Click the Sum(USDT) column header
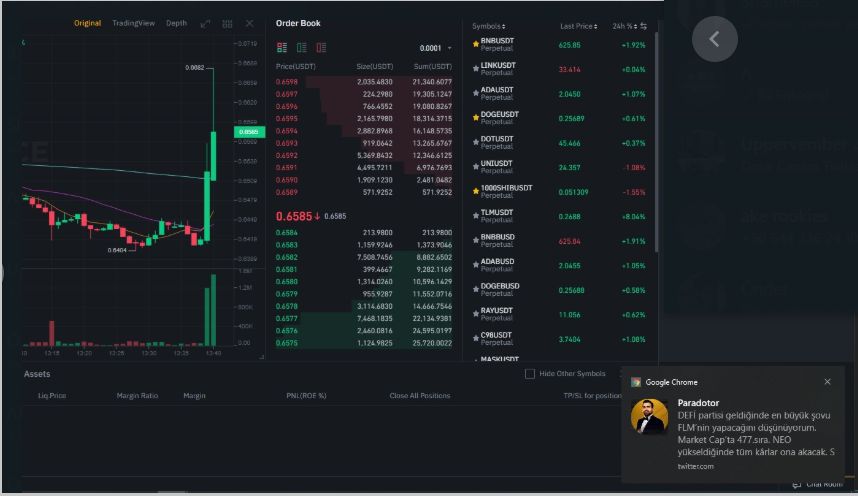This screenshot has width=858, height=496. pyautogui.click(x=433, y=66)
